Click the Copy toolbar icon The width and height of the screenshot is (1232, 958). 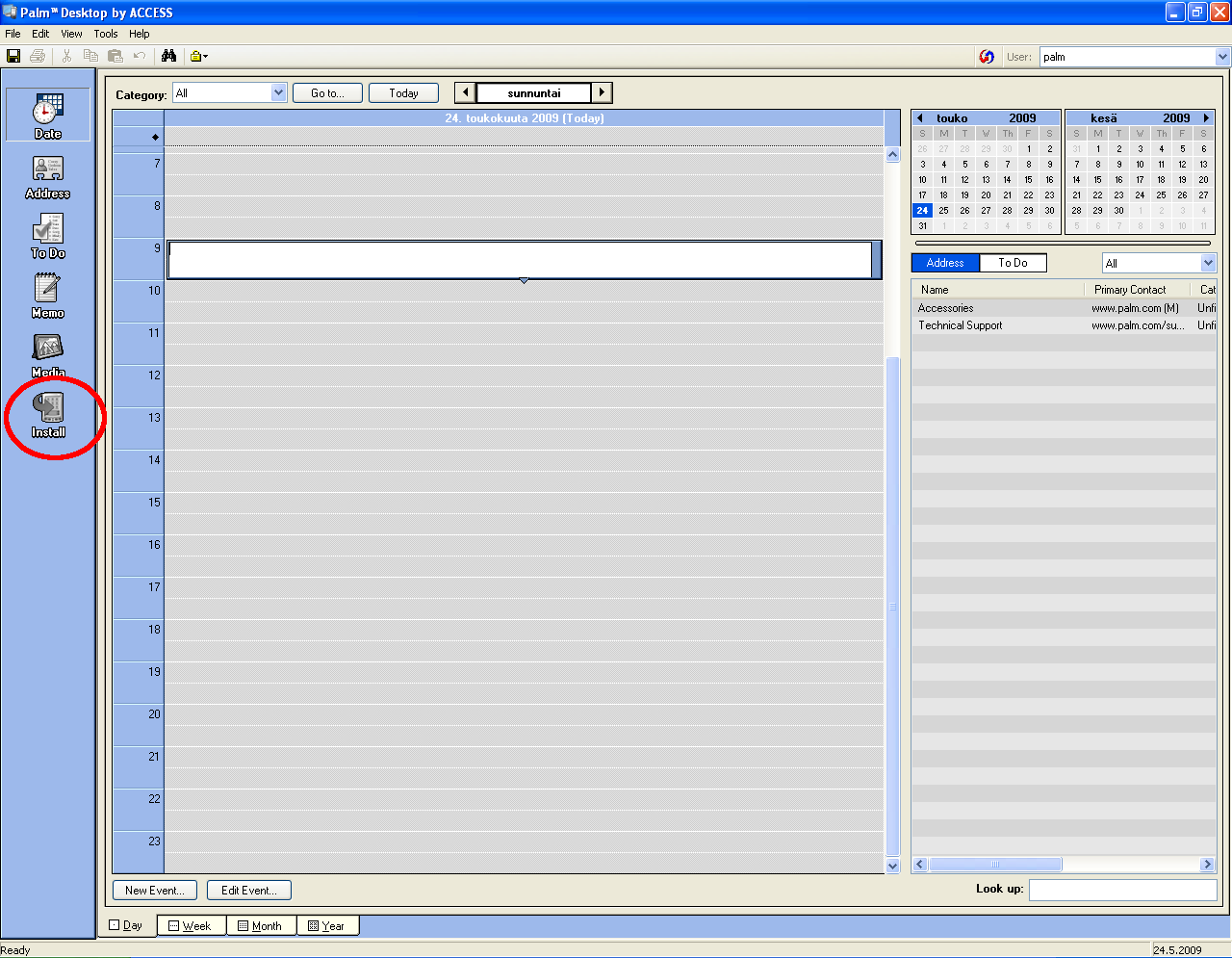pyautogui.click(x=90, y=56)
